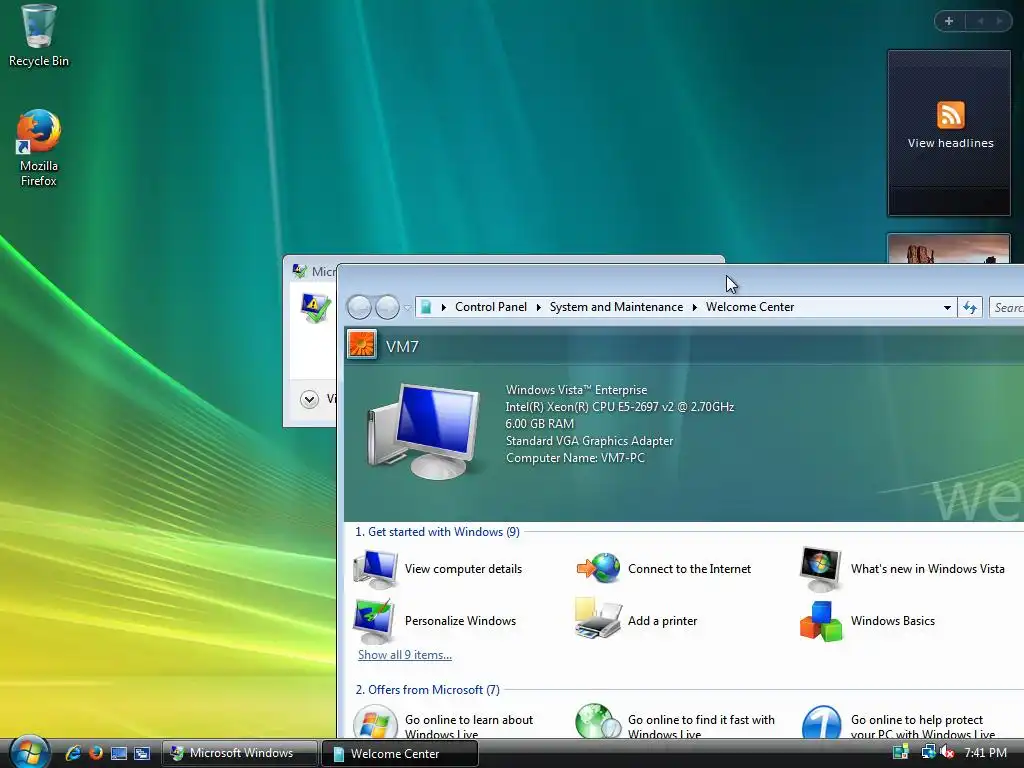Click the leftmost green system tray icon

point(901,753)
